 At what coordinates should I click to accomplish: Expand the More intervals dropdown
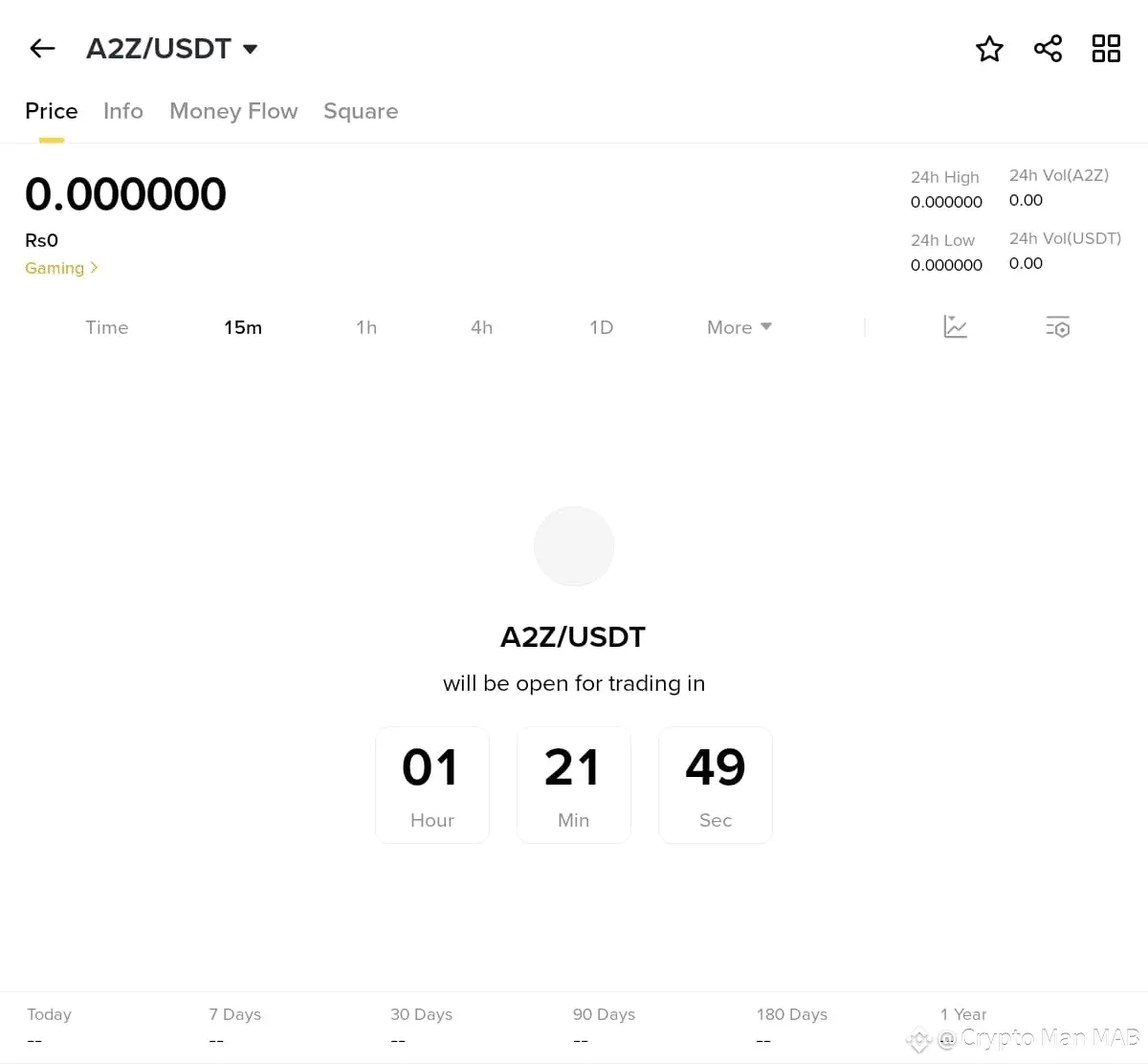tap(739, 327)
